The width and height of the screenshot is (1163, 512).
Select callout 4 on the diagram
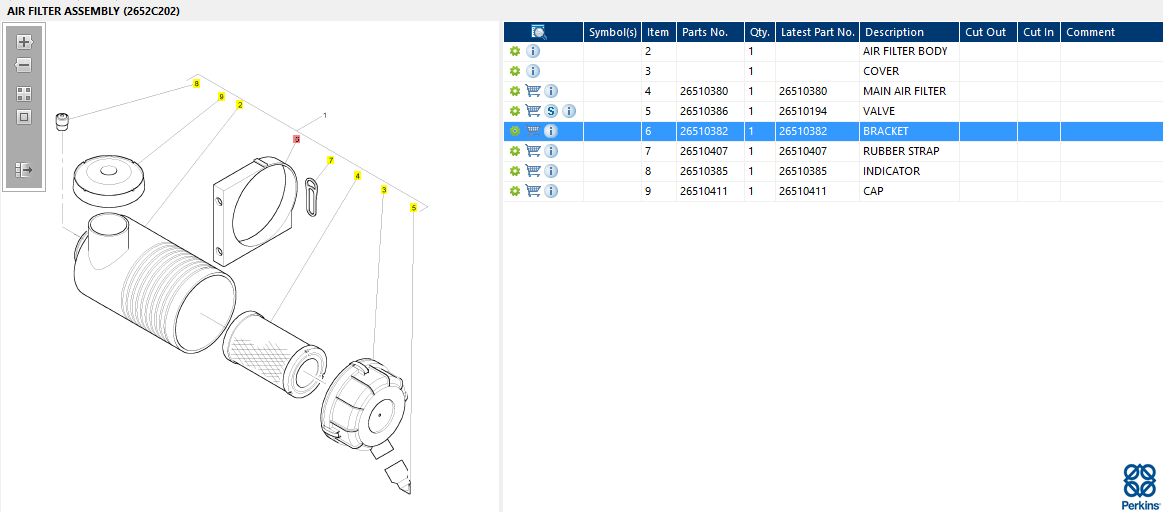[358, 176]
